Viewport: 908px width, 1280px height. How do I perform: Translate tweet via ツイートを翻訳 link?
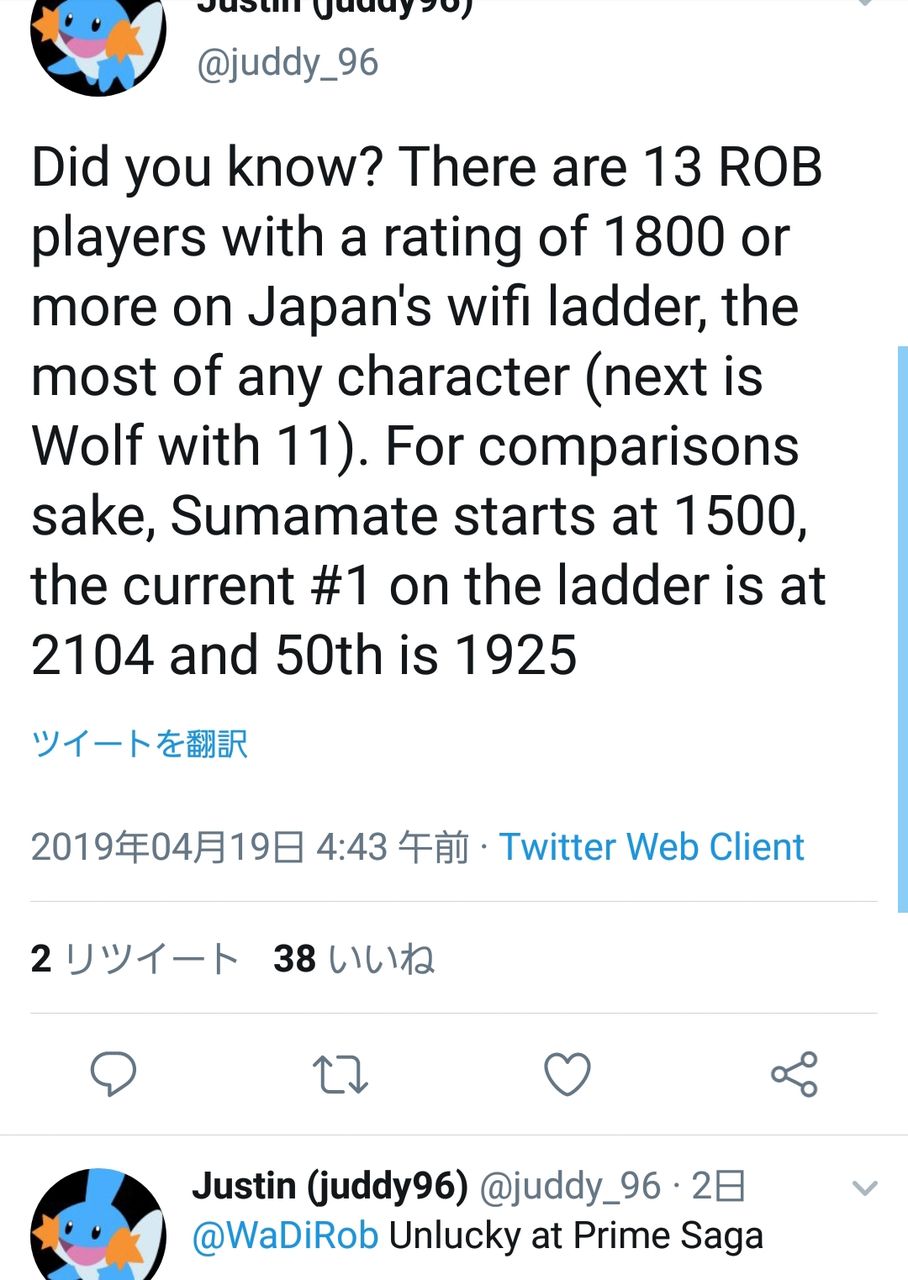coord(140,744)
